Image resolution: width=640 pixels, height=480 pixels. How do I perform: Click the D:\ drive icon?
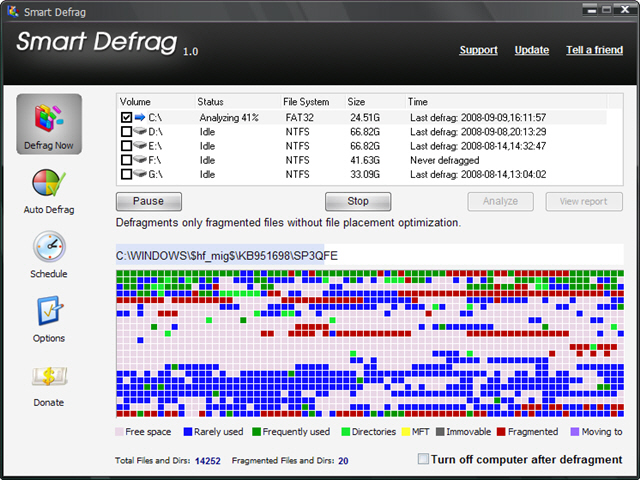pyautogui.click(x=140, y=131)
